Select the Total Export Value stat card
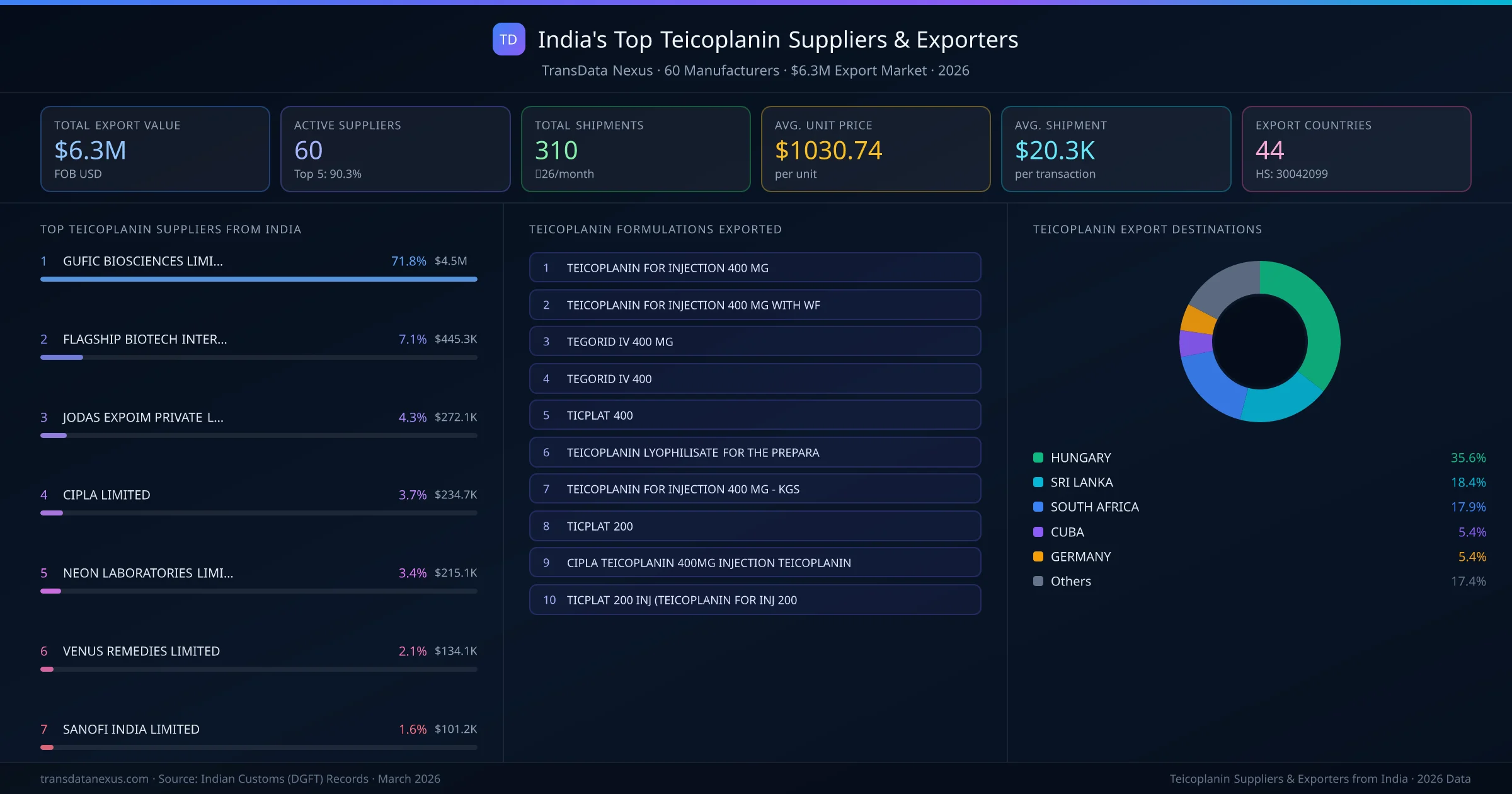This screenshot has height=794, width=1512. (x=154, y=149)
